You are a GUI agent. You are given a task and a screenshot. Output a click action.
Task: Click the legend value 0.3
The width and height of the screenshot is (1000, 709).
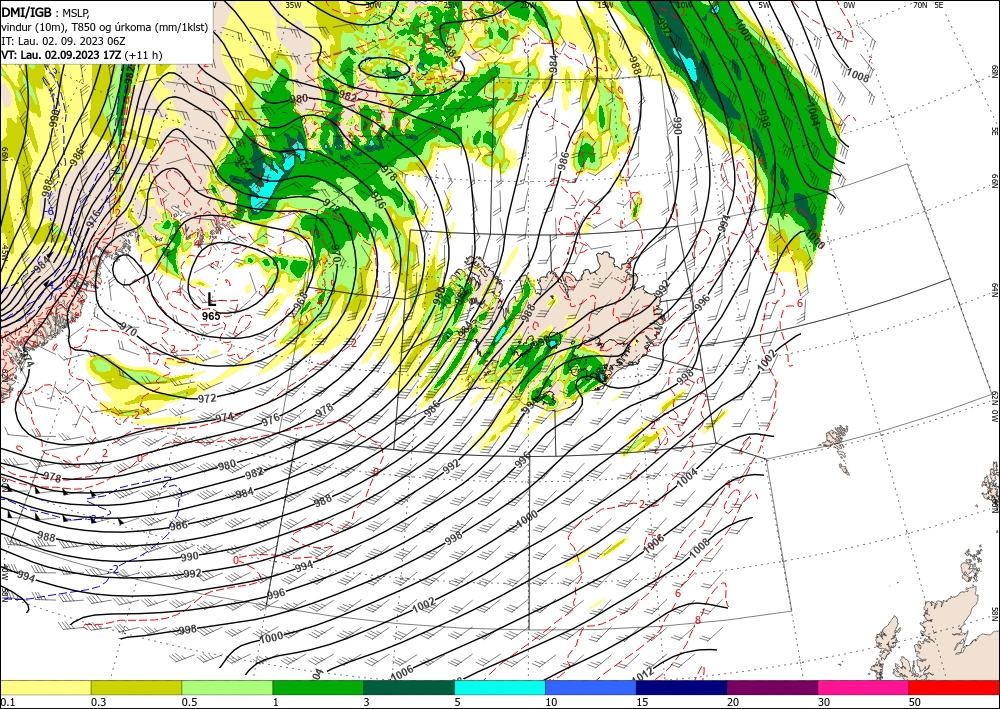pos(98,702)
